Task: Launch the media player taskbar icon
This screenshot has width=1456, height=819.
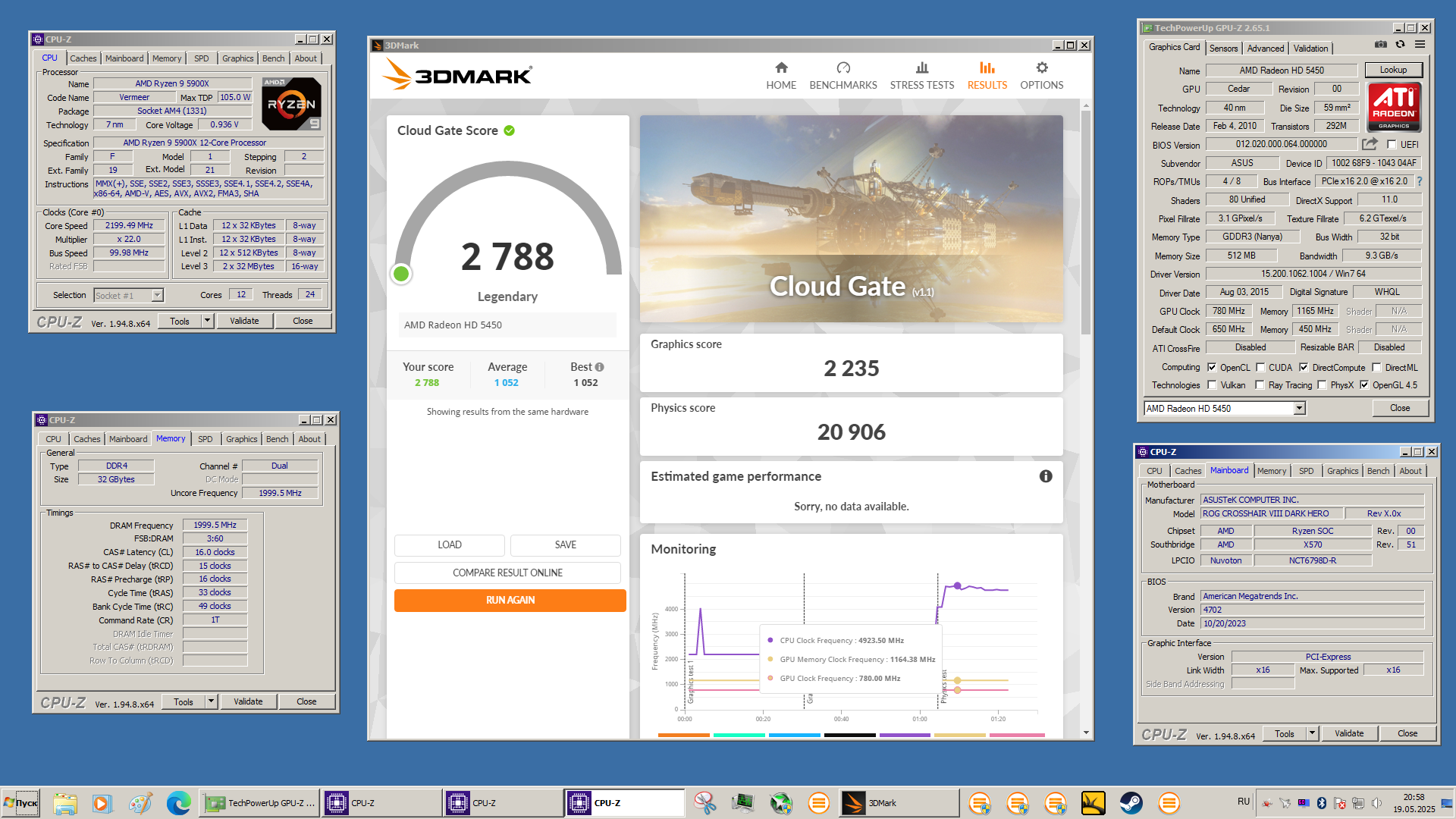Action: (x=102, y=803)
